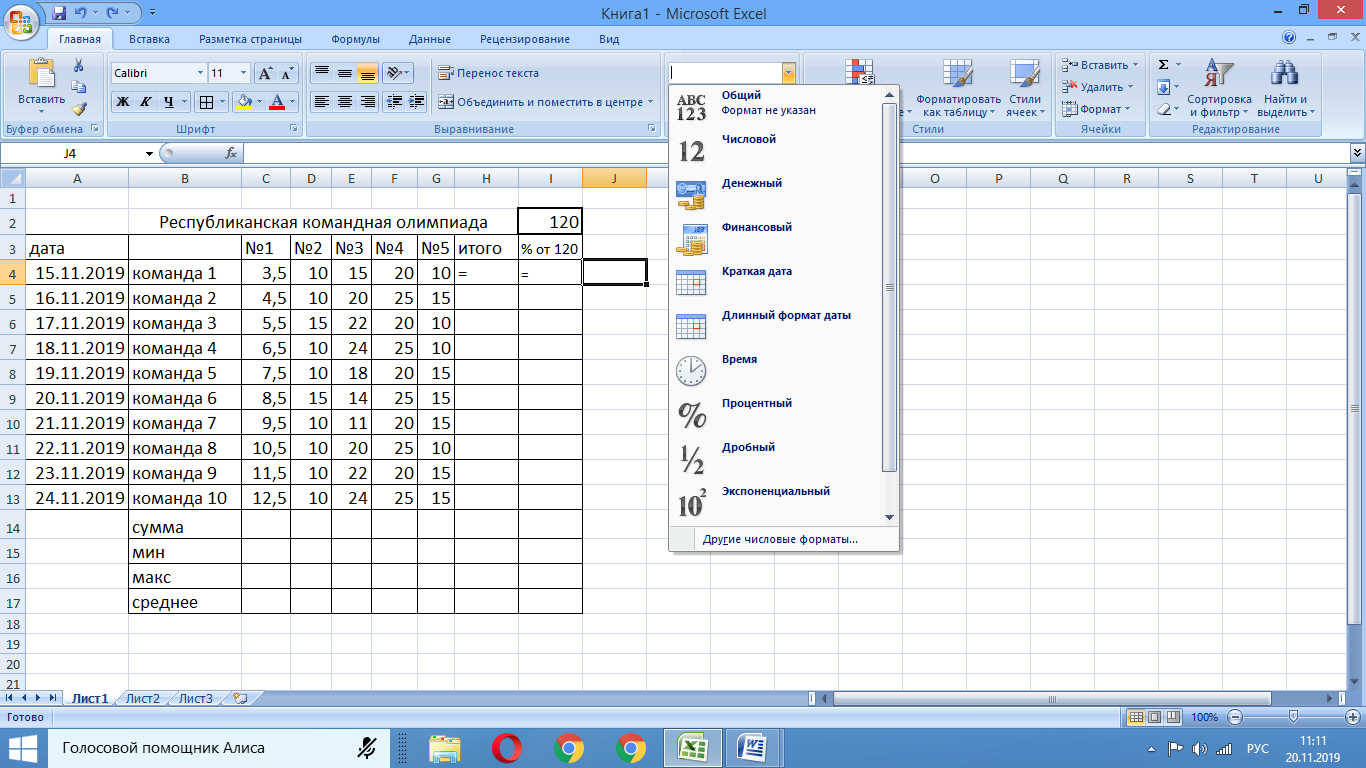Click cell I2 containing 120
1366x768 pixels.
pyautogui.click(x=550, y=222)
